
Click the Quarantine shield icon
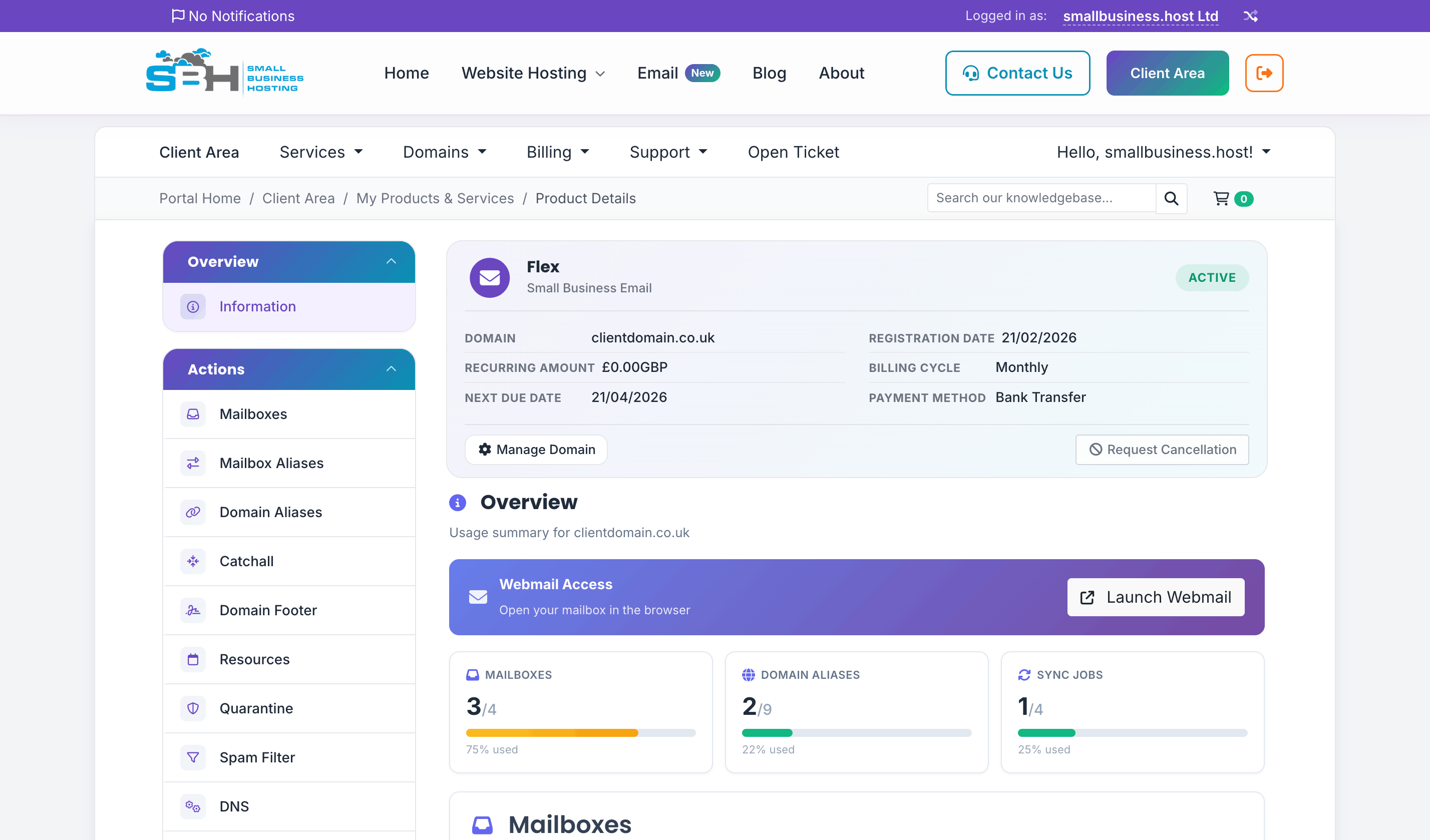click(x=193, y=708)
